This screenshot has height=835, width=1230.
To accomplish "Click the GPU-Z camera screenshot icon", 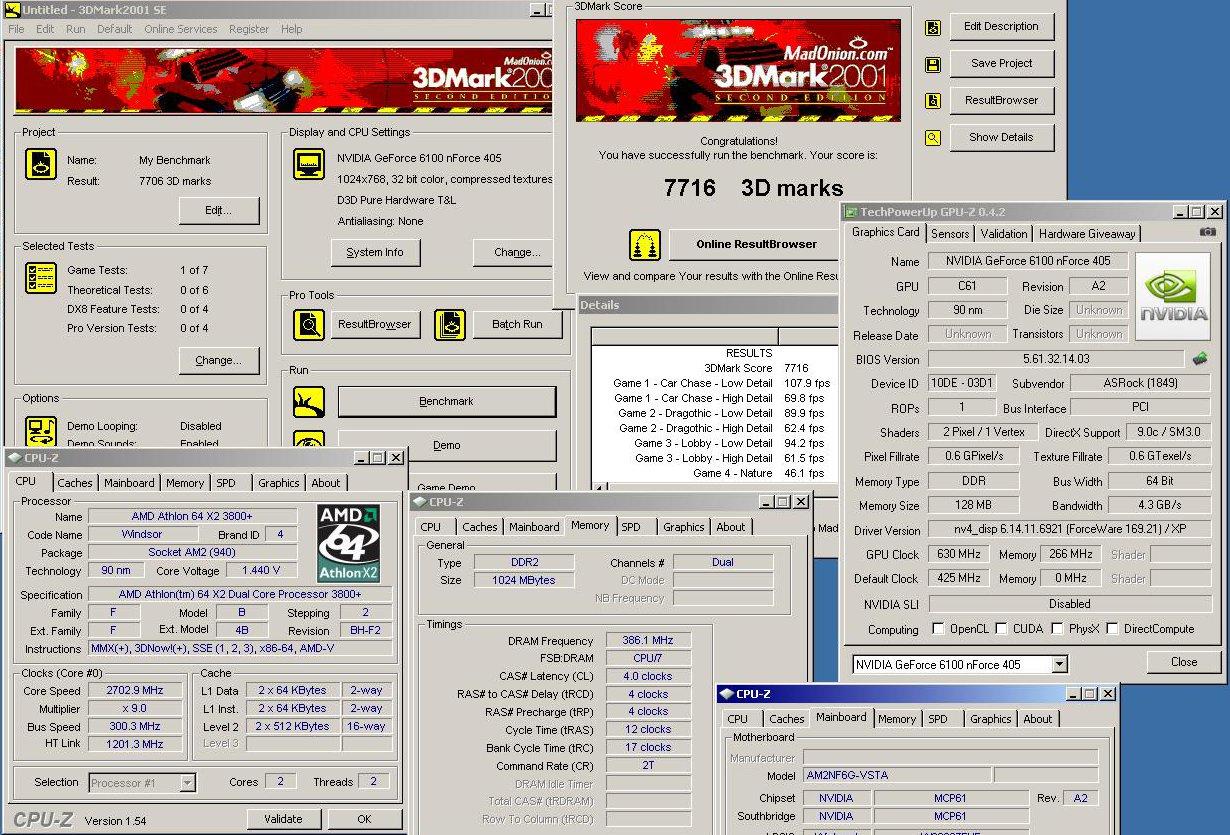I will click(x=1208, y=232).
